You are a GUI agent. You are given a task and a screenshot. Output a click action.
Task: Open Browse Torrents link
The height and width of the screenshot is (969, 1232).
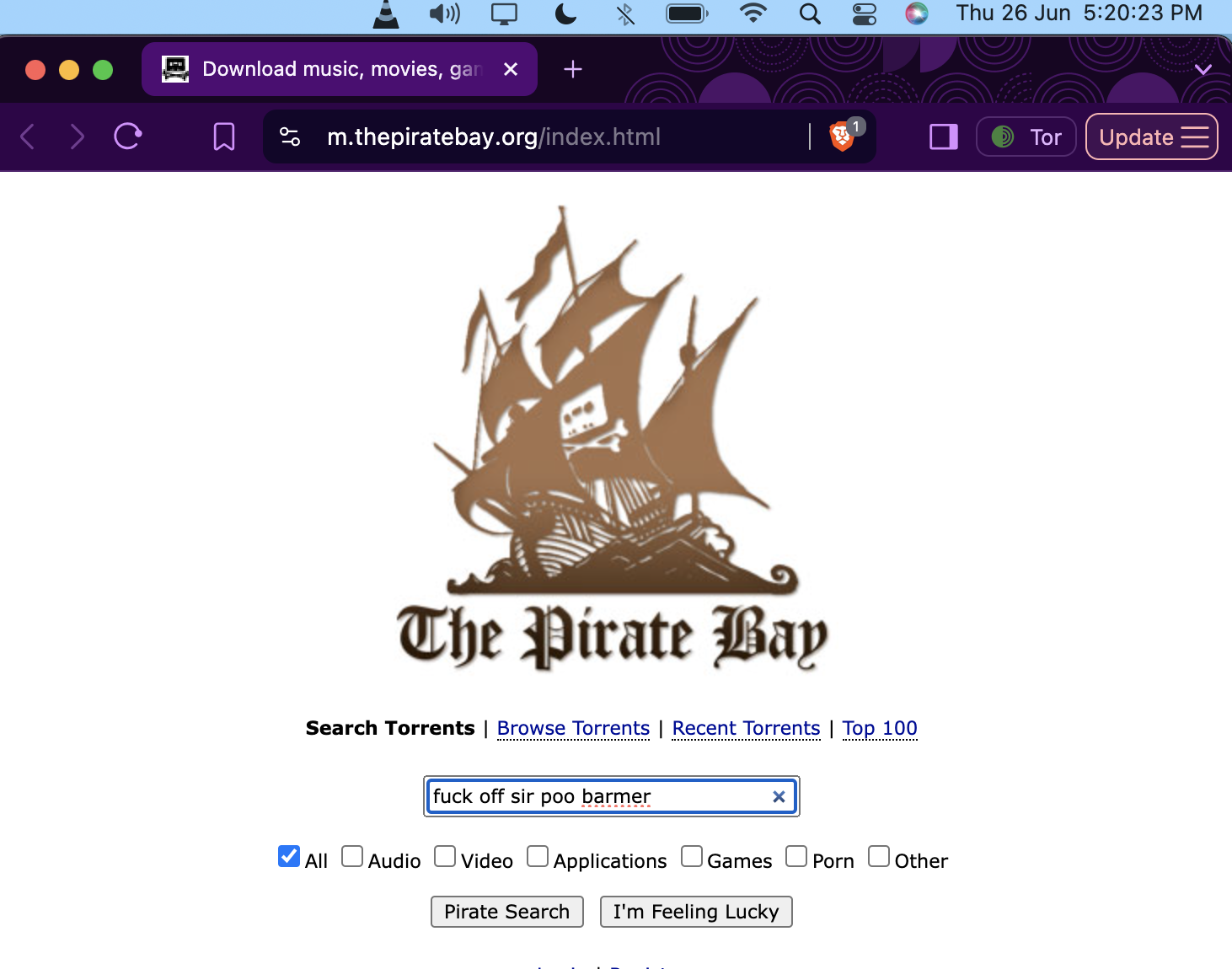point(573,728)
